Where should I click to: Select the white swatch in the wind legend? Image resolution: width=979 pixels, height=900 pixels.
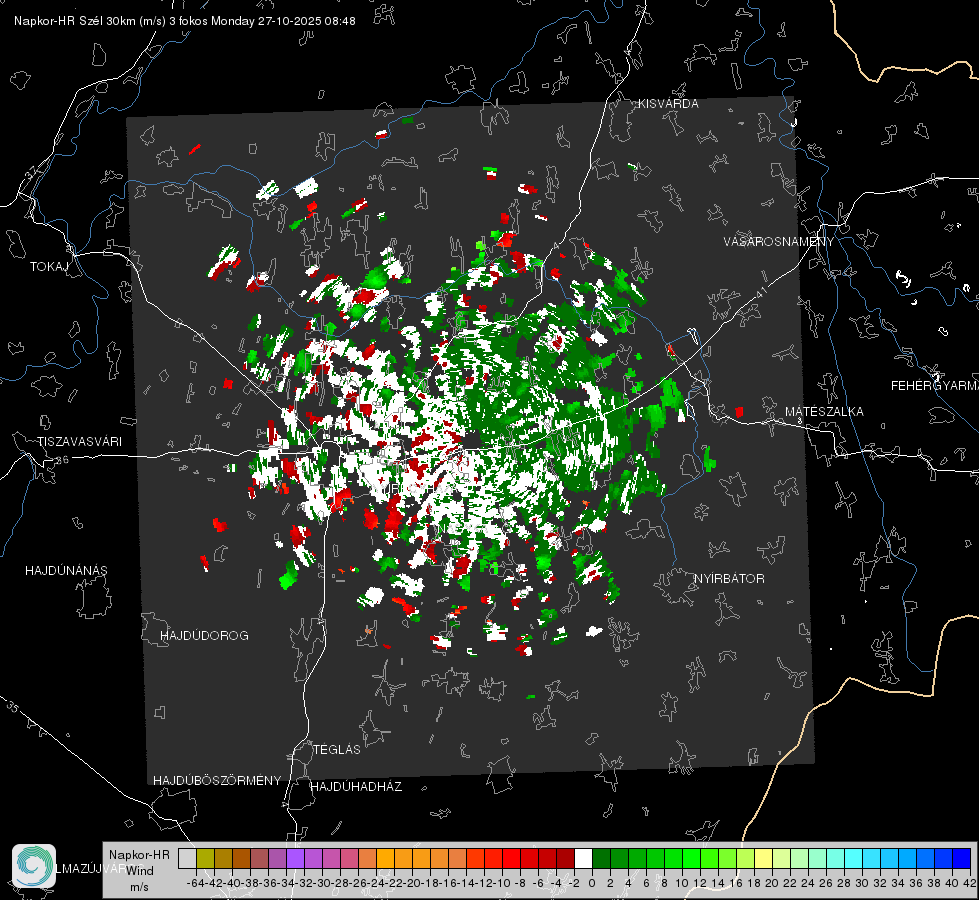(x=583, y=858)
